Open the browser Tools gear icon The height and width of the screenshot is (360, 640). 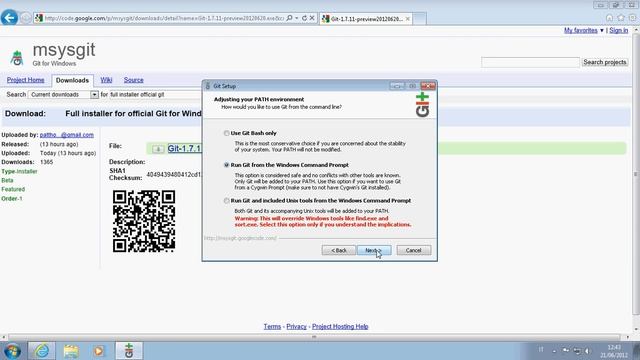coord(632,18)
